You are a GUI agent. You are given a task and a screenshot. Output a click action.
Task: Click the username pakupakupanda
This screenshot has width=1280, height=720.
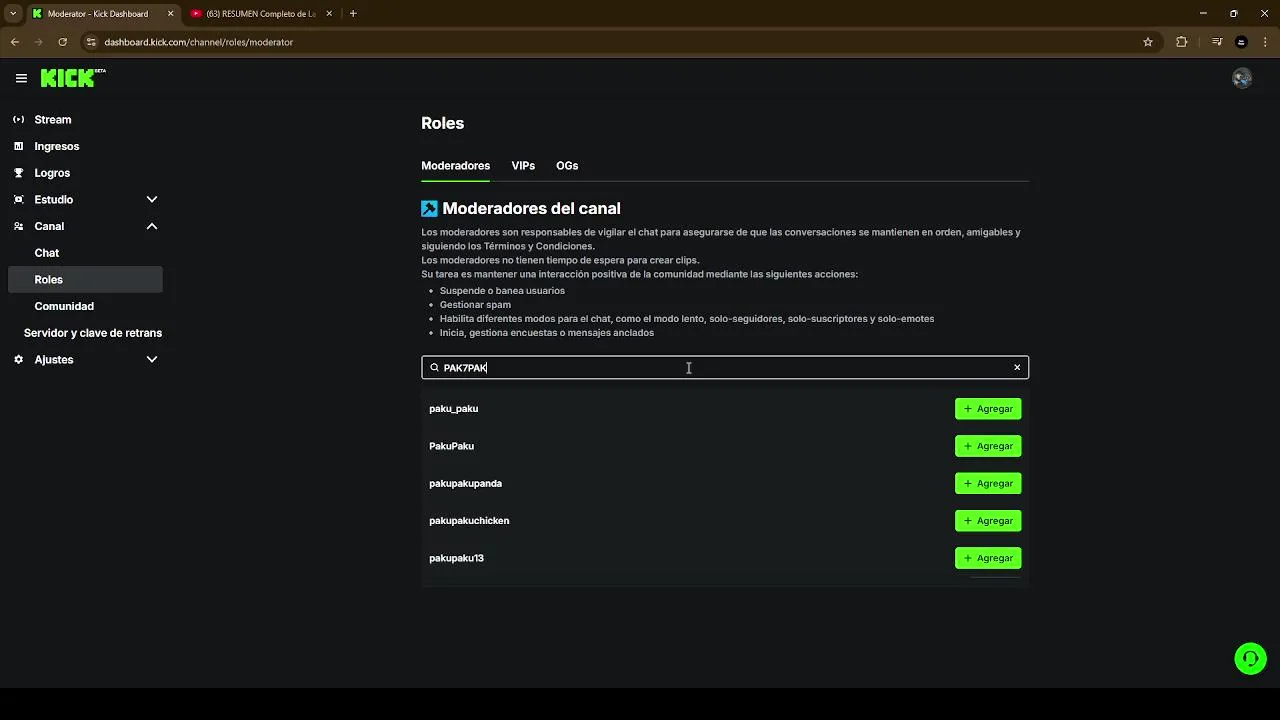[x=466, y=484]
